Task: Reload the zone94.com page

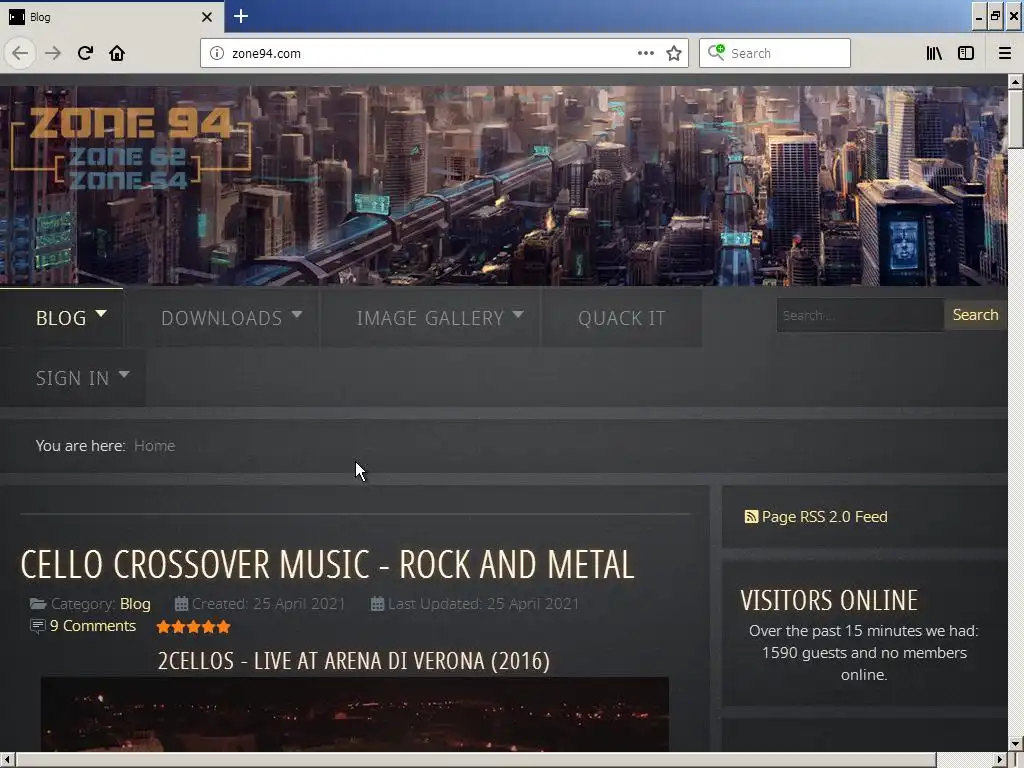Action: [x=85, y=53]
